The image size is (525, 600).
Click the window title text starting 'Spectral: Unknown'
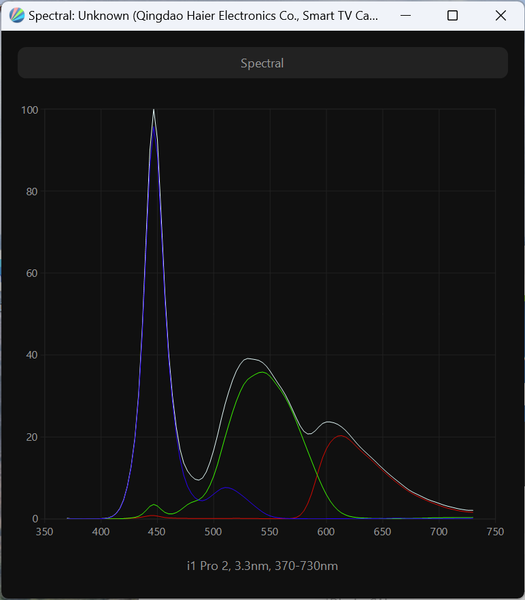click(203, 16)
